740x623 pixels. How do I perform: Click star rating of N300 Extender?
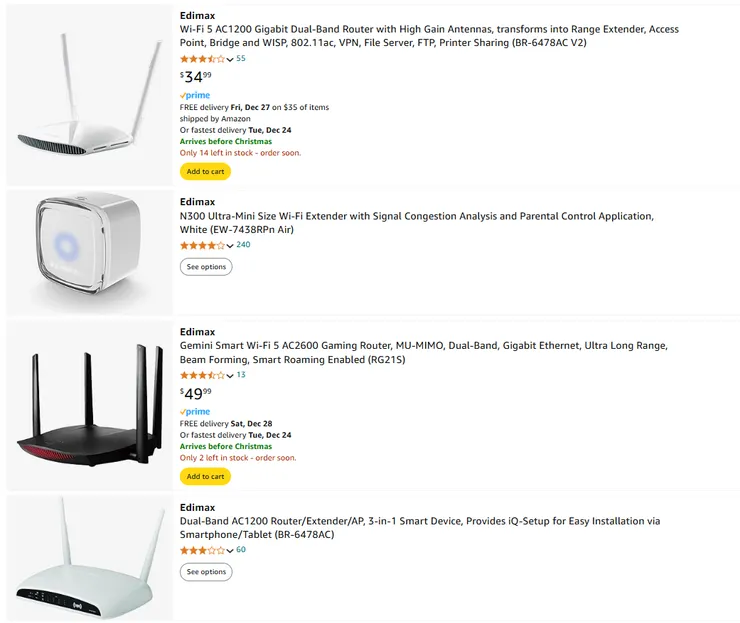pos(202,245)
